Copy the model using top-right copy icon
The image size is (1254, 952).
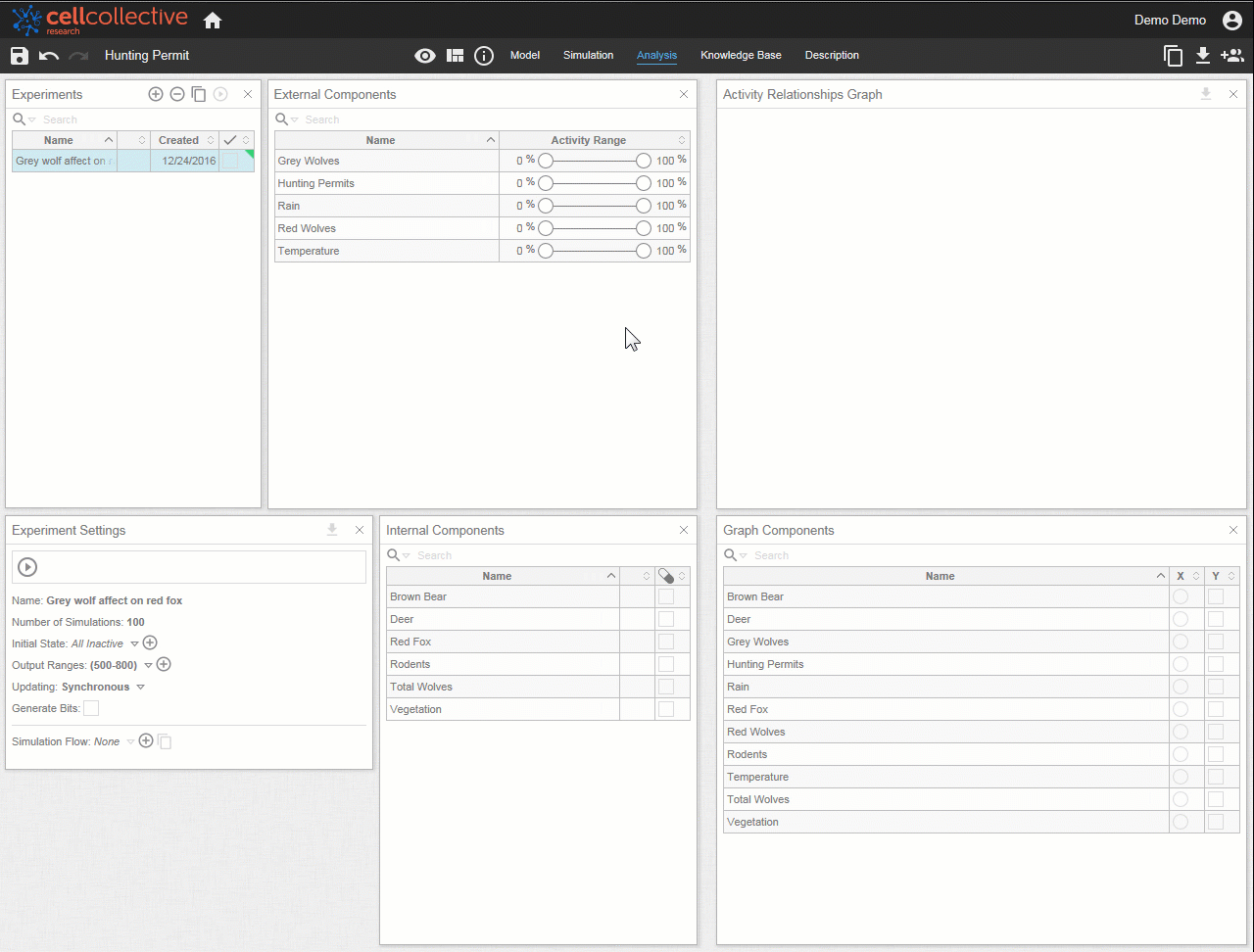[1173, 56]
